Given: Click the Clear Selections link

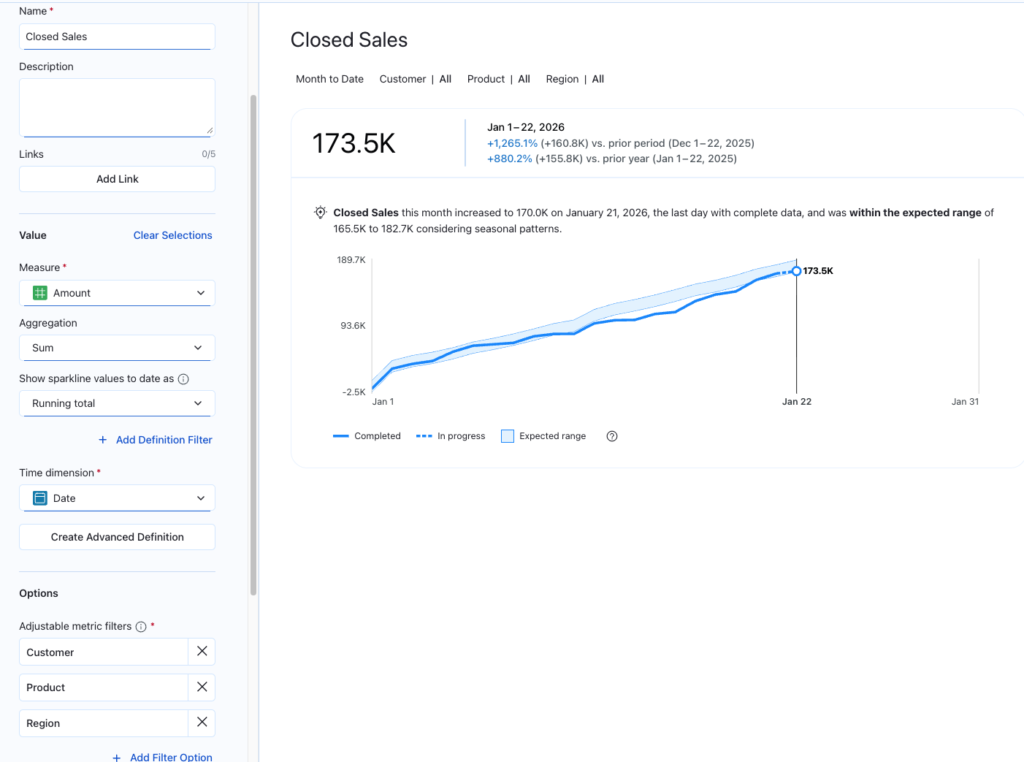Looking at the screenshot, I should click(x=172, y=235).
